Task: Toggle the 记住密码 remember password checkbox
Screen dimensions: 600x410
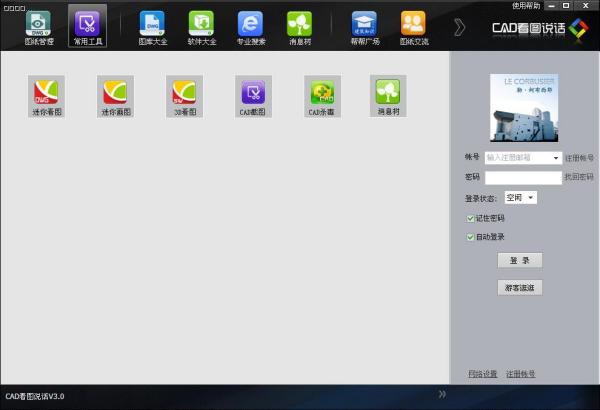Action: pos(471,218)
